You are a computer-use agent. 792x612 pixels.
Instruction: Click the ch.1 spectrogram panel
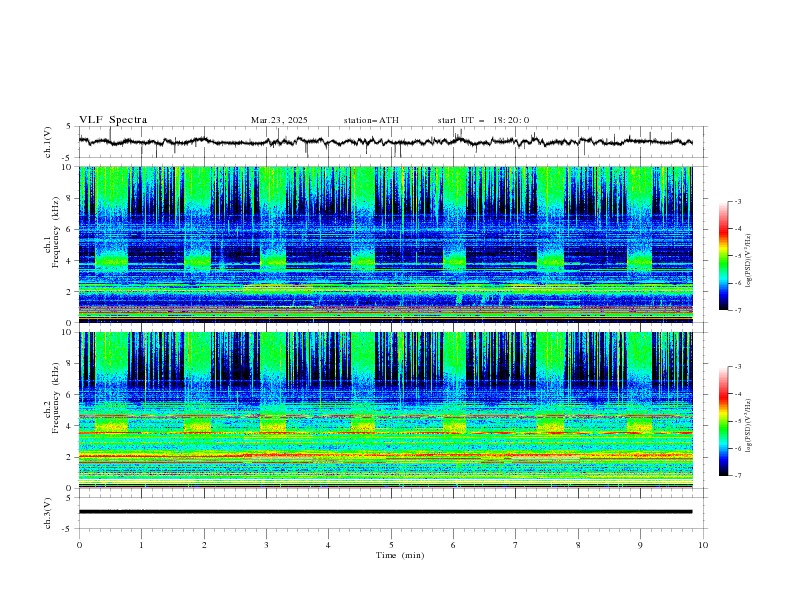(385, 244)
